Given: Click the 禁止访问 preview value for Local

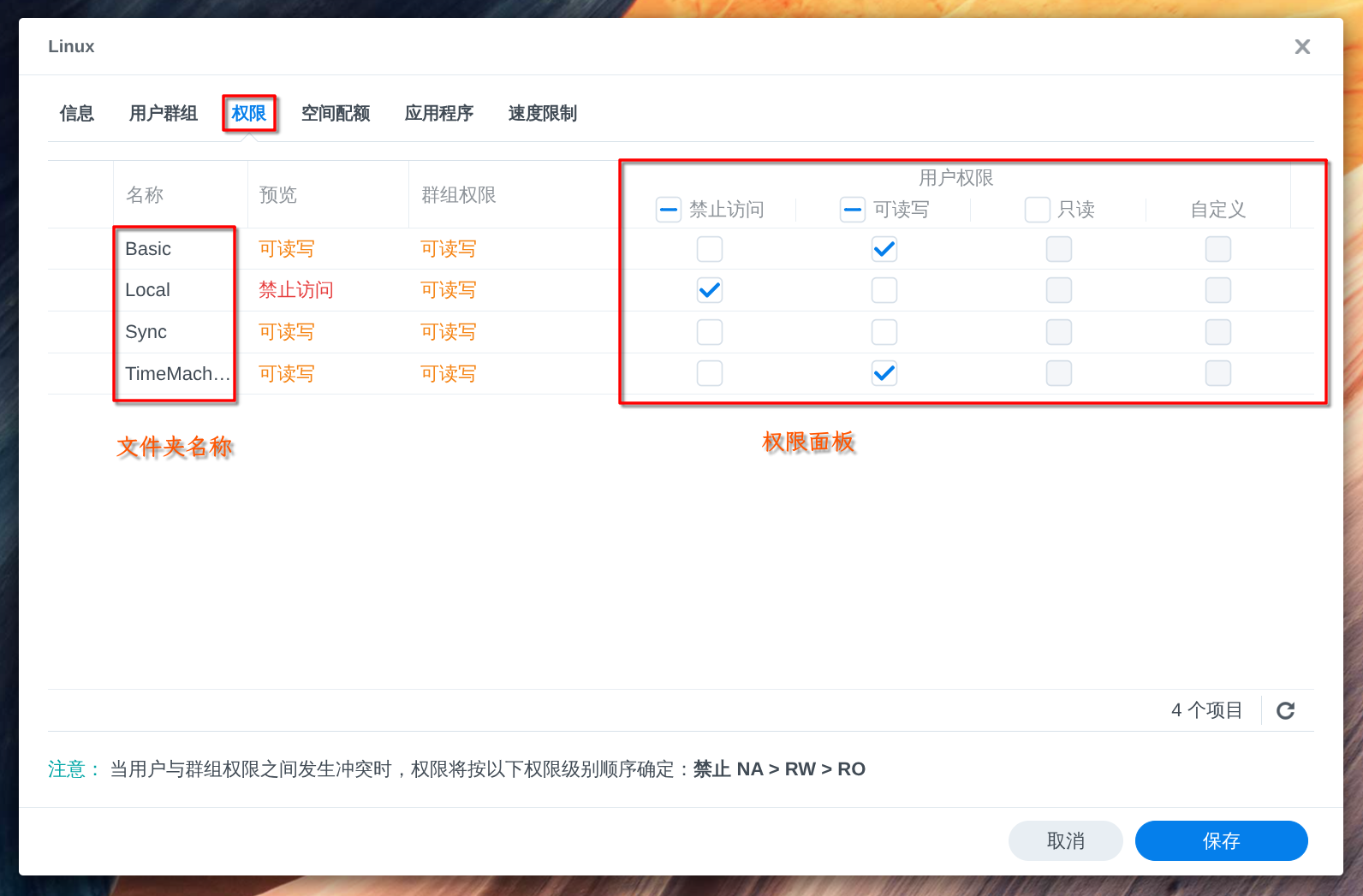Looking at the screenshot, I should coord(296,290).
